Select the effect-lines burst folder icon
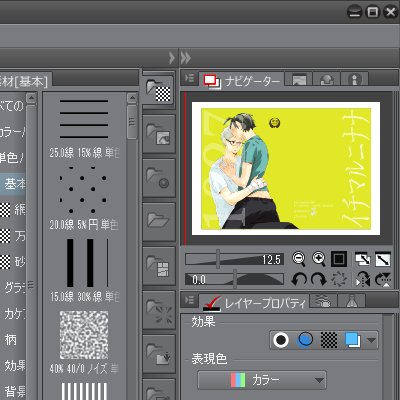The image size is (400, 400). 159,310
